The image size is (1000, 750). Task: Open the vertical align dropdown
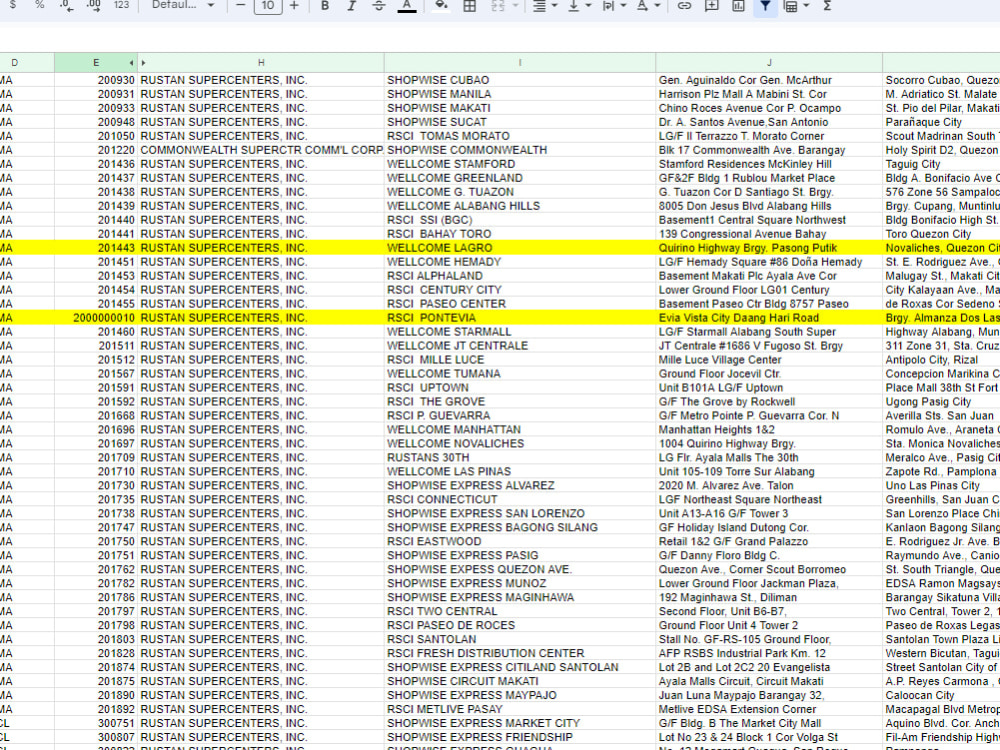point(579,6)
